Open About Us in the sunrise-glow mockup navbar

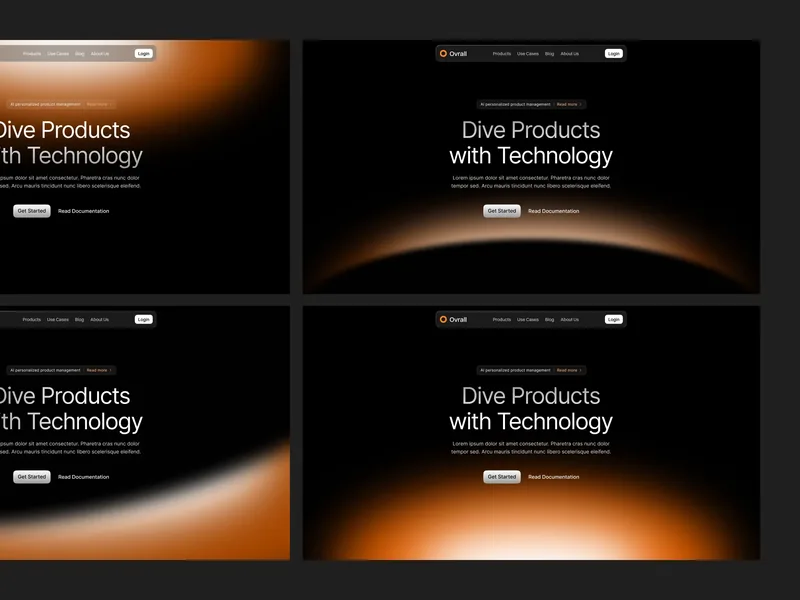[569, 319]
